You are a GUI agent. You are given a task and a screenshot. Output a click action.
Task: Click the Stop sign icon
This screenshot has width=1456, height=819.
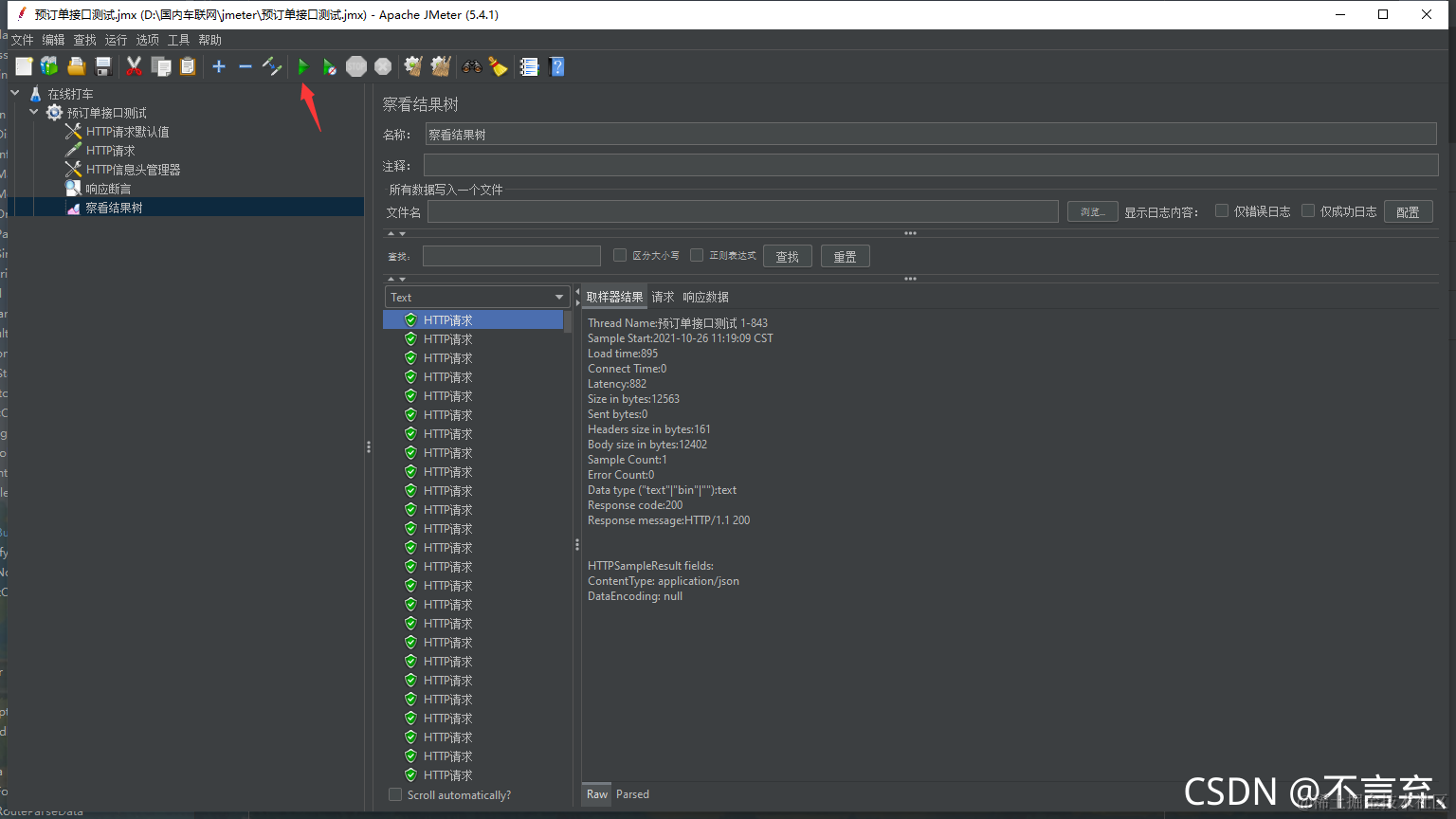[356, 66]
